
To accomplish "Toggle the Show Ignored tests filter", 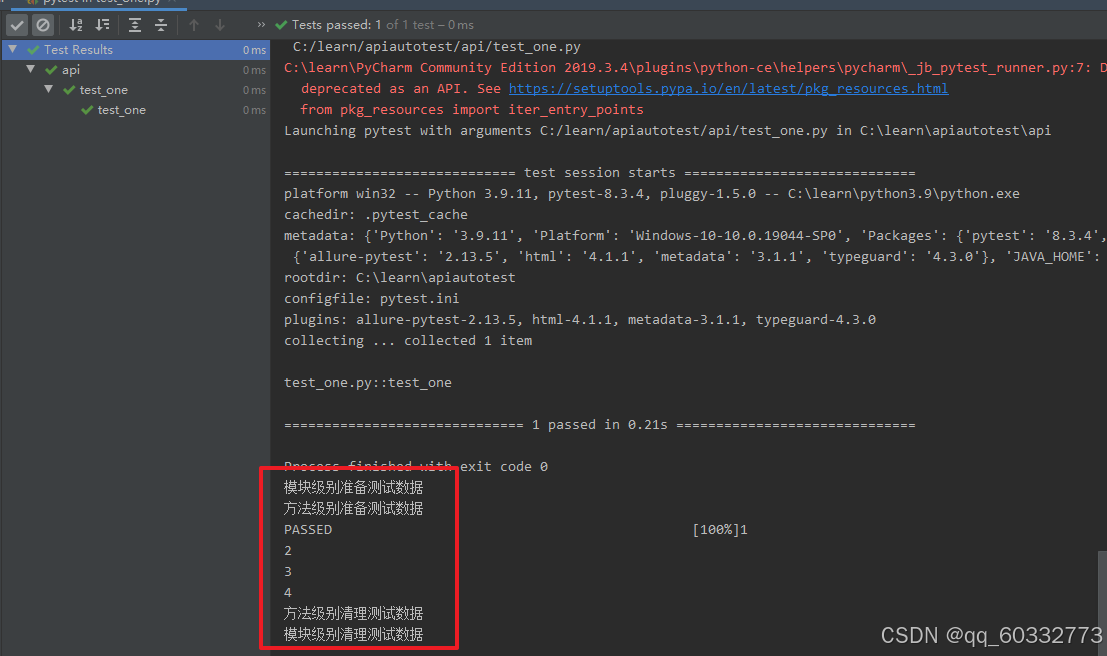I will tap(41, 25).
